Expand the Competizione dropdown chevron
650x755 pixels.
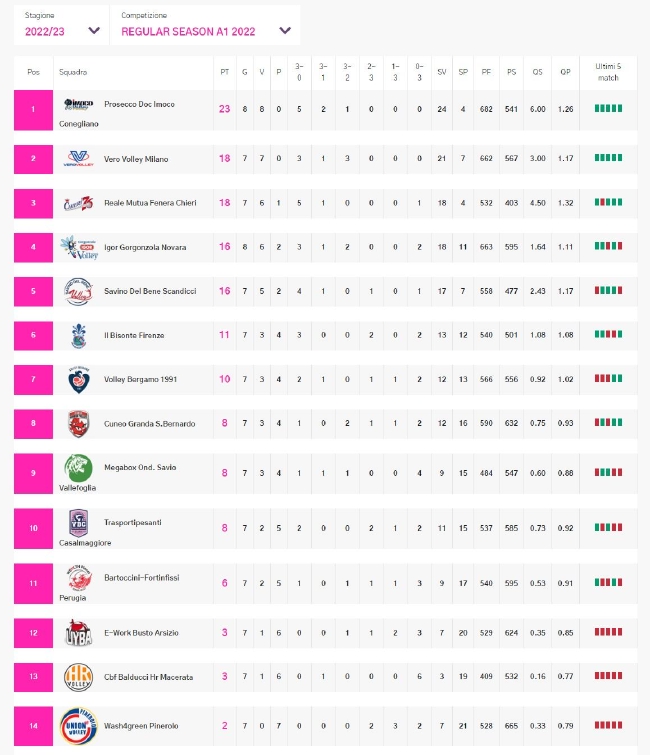285,31
